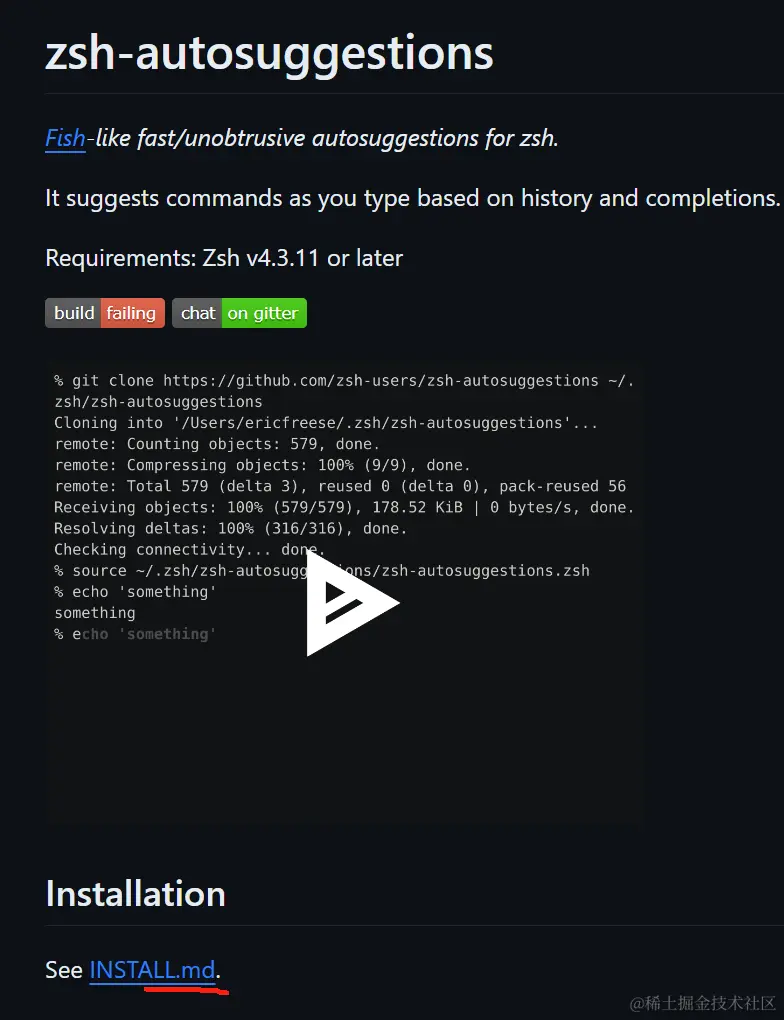Click the zsh-autosuggestions heading
Screen dimensions: 784x1020
point(269,52)
